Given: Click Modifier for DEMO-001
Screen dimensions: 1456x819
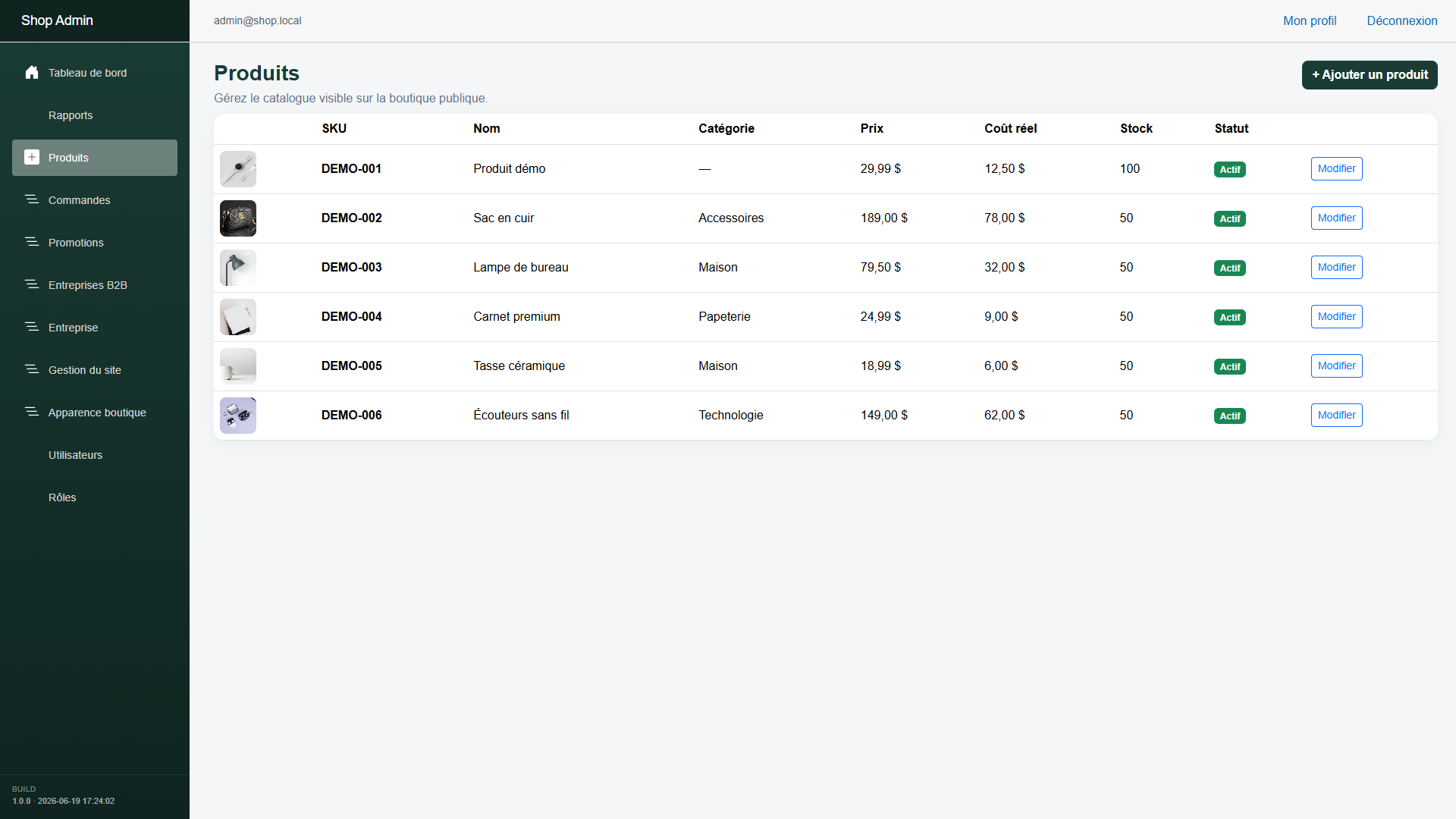Looking at the screenshot, I should click(x=1336, y=168).
